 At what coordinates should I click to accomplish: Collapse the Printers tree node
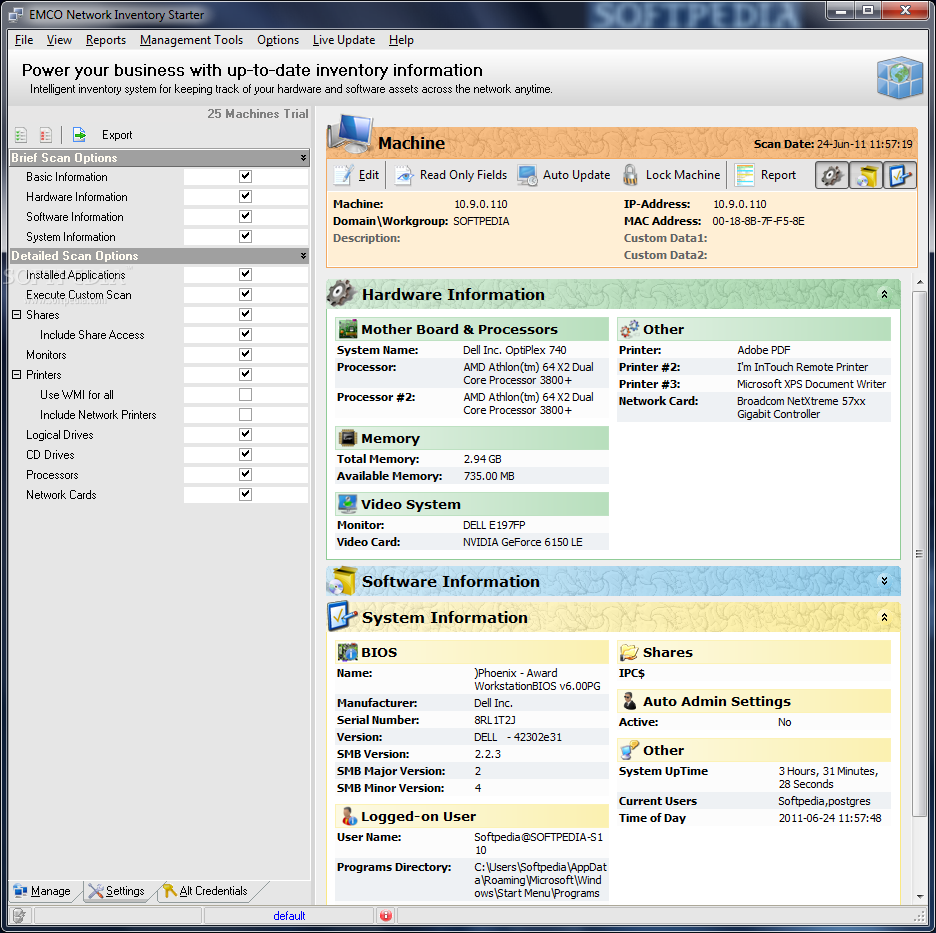coord(17,375)
